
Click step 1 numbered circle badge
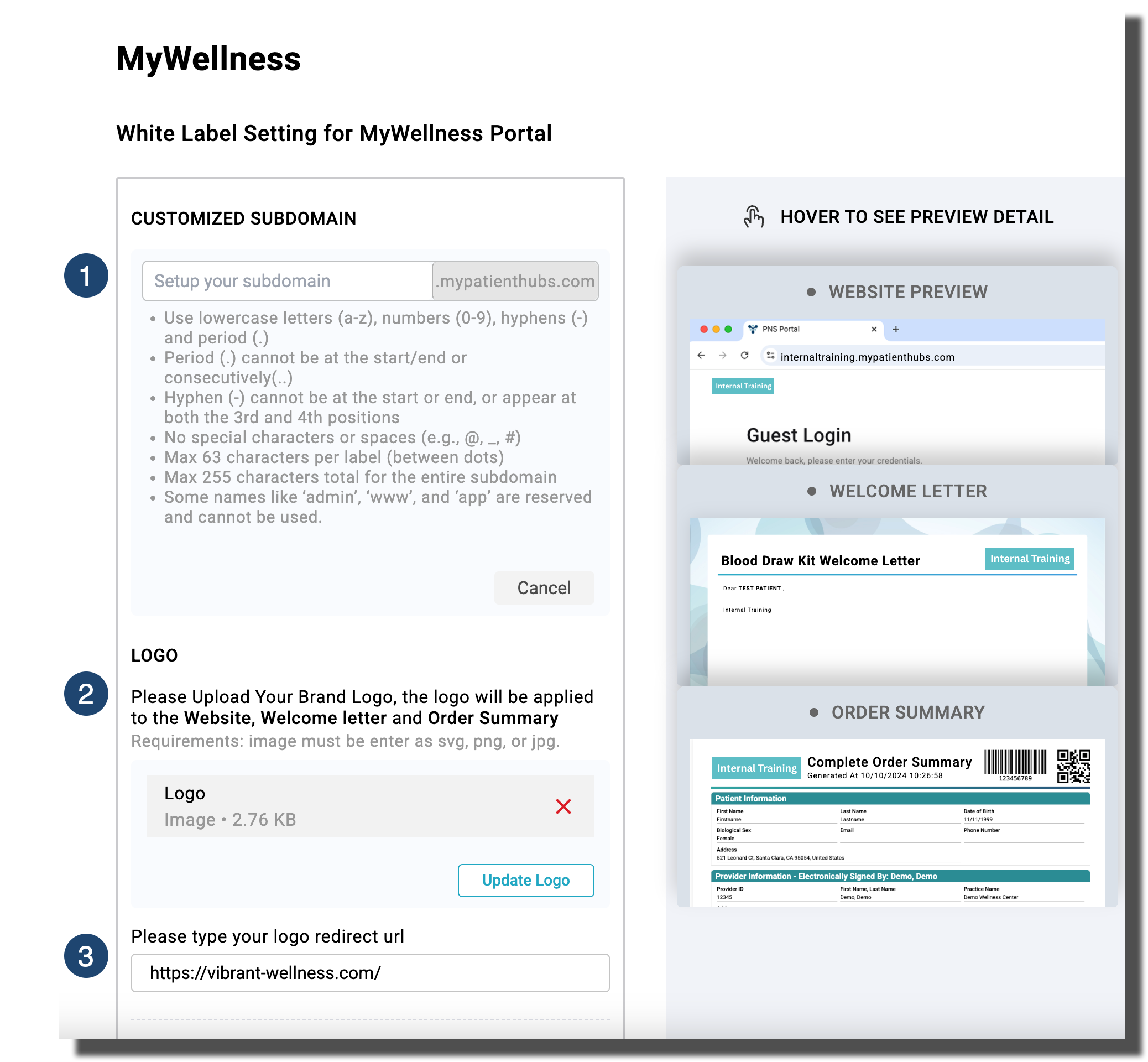pos(86,276)
